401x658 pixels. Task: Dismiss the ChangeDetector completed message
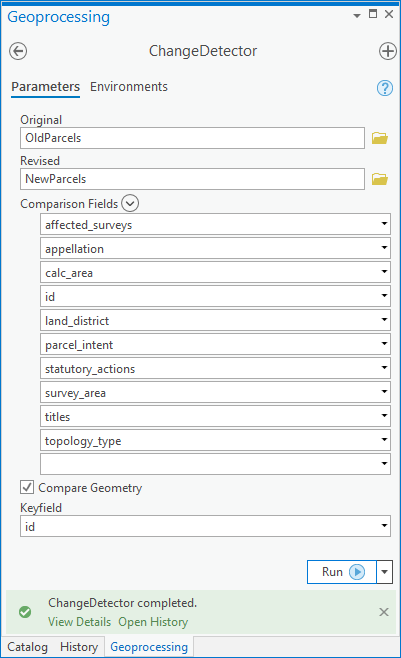tap(384, 612)
